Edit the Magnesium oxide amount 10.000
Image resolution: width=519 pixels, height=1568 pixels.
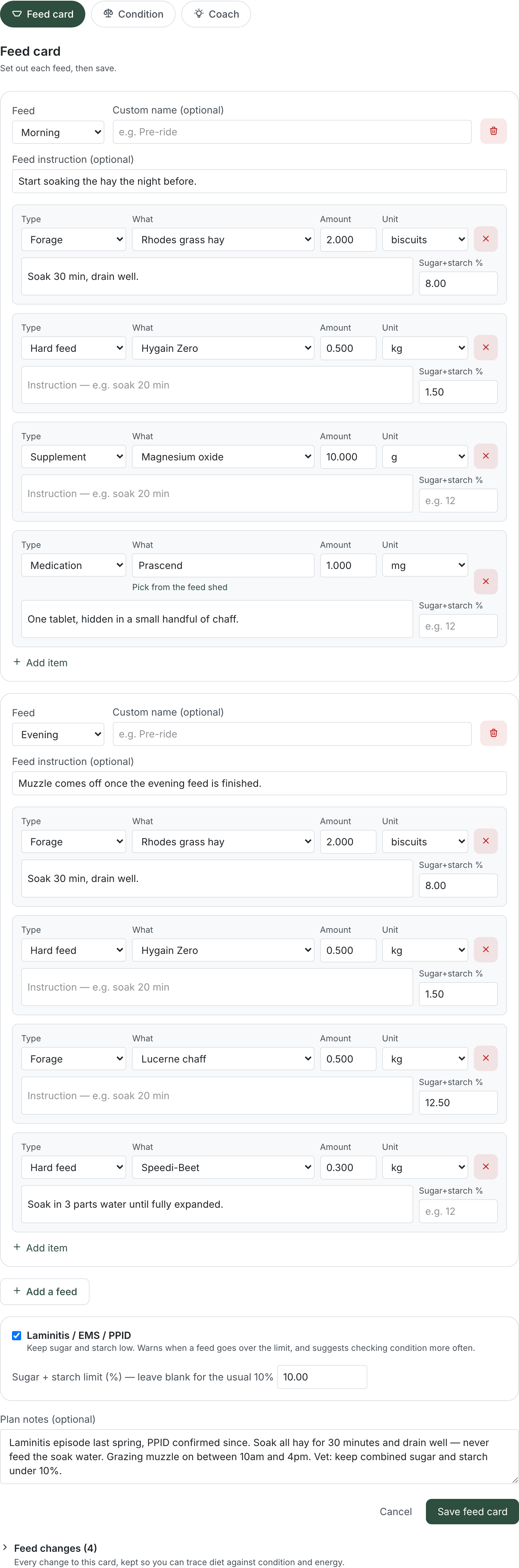(348, 457)
